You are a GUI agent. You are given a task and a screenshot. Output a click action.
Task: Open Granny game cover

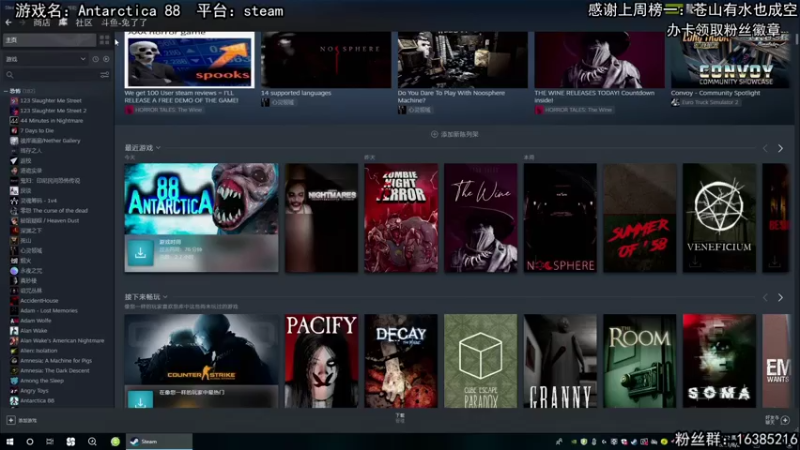click(560, 361)
